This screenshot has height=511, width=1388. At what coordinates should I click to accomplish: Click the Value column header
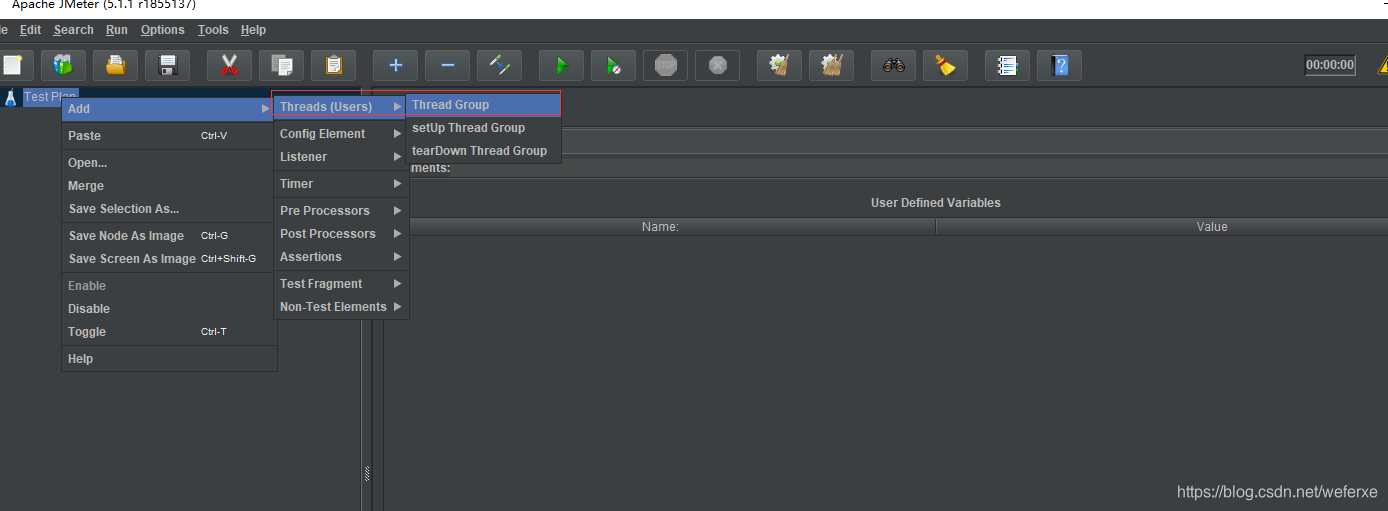(x=1212, y=227)
